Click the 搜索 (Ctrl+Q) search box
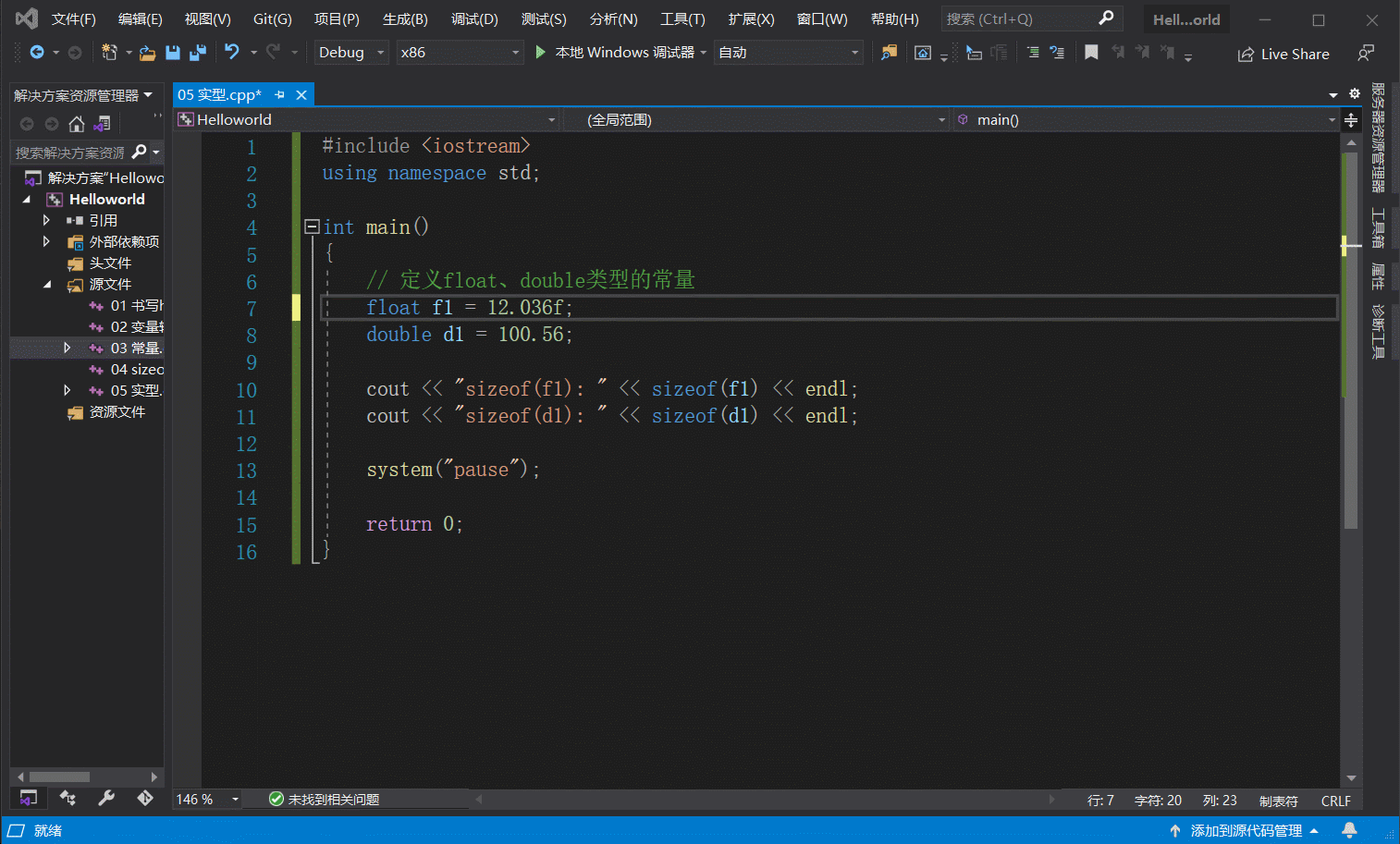Screen dimensions: 1400x844 1032,19
